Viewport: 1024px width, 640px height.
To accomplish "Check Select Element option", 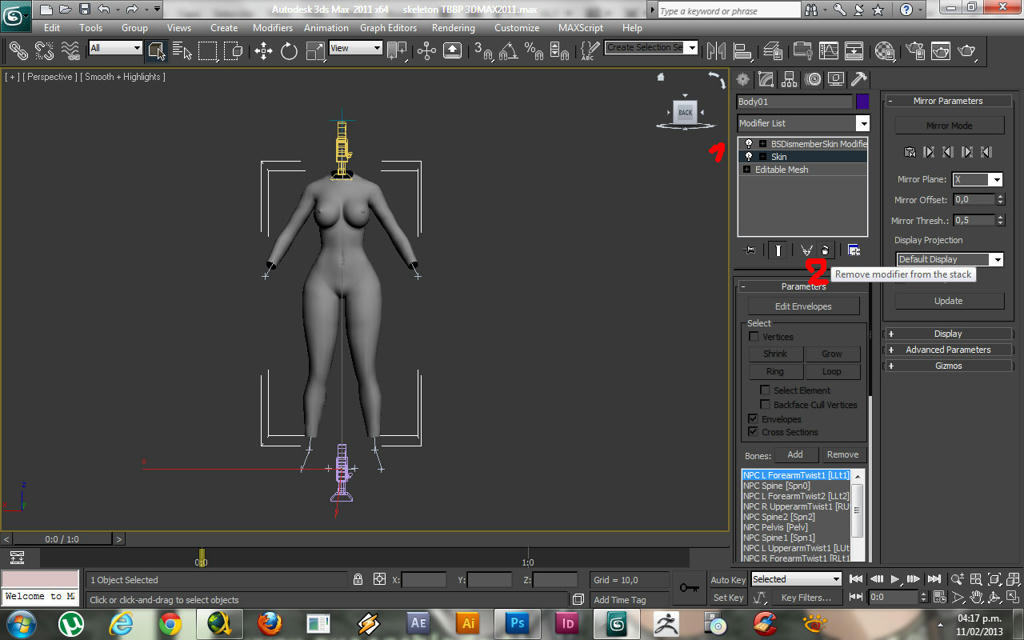I will [x=765, y=390].
